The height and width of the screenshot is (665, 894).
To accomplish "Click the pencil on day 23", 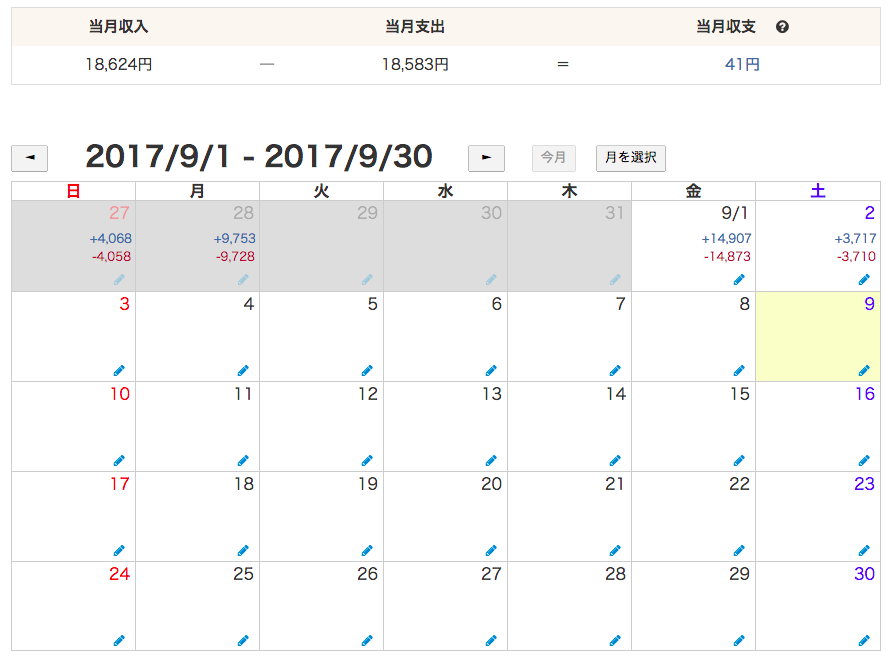I will click(x=864, y=550).
